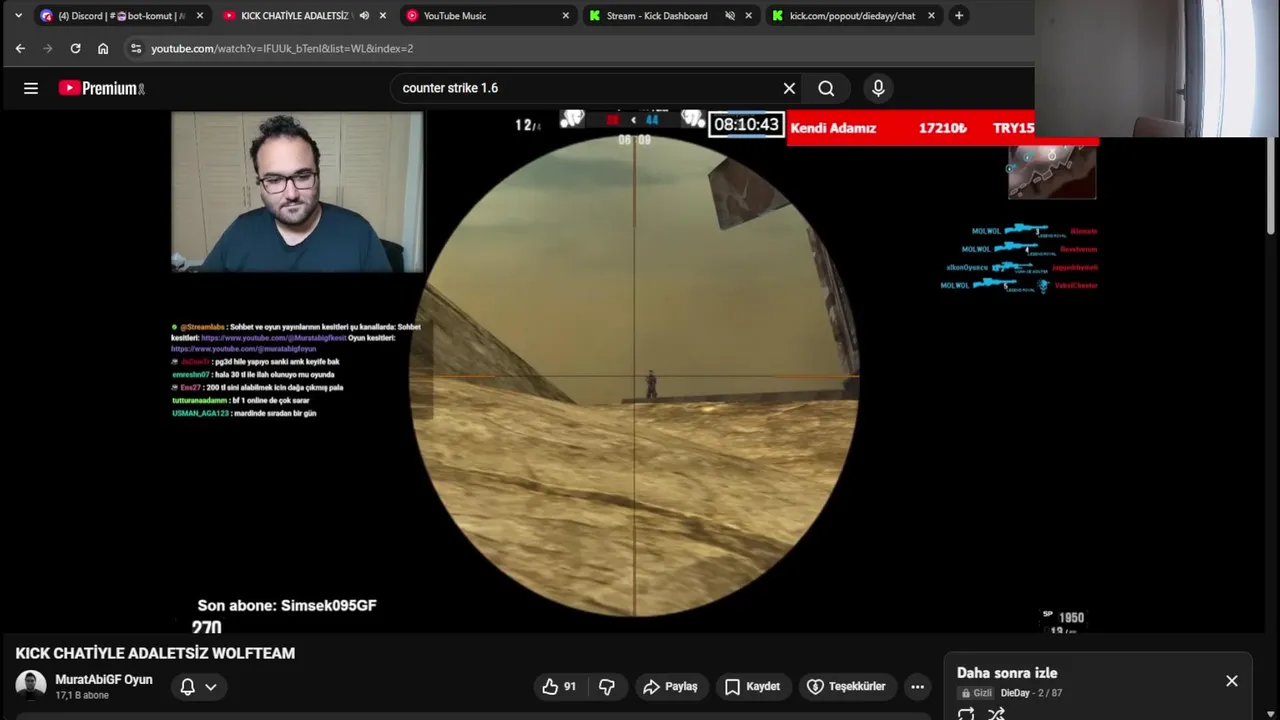Toggle playlist shuffle
1280x720 pixels.
click(996, 714)
